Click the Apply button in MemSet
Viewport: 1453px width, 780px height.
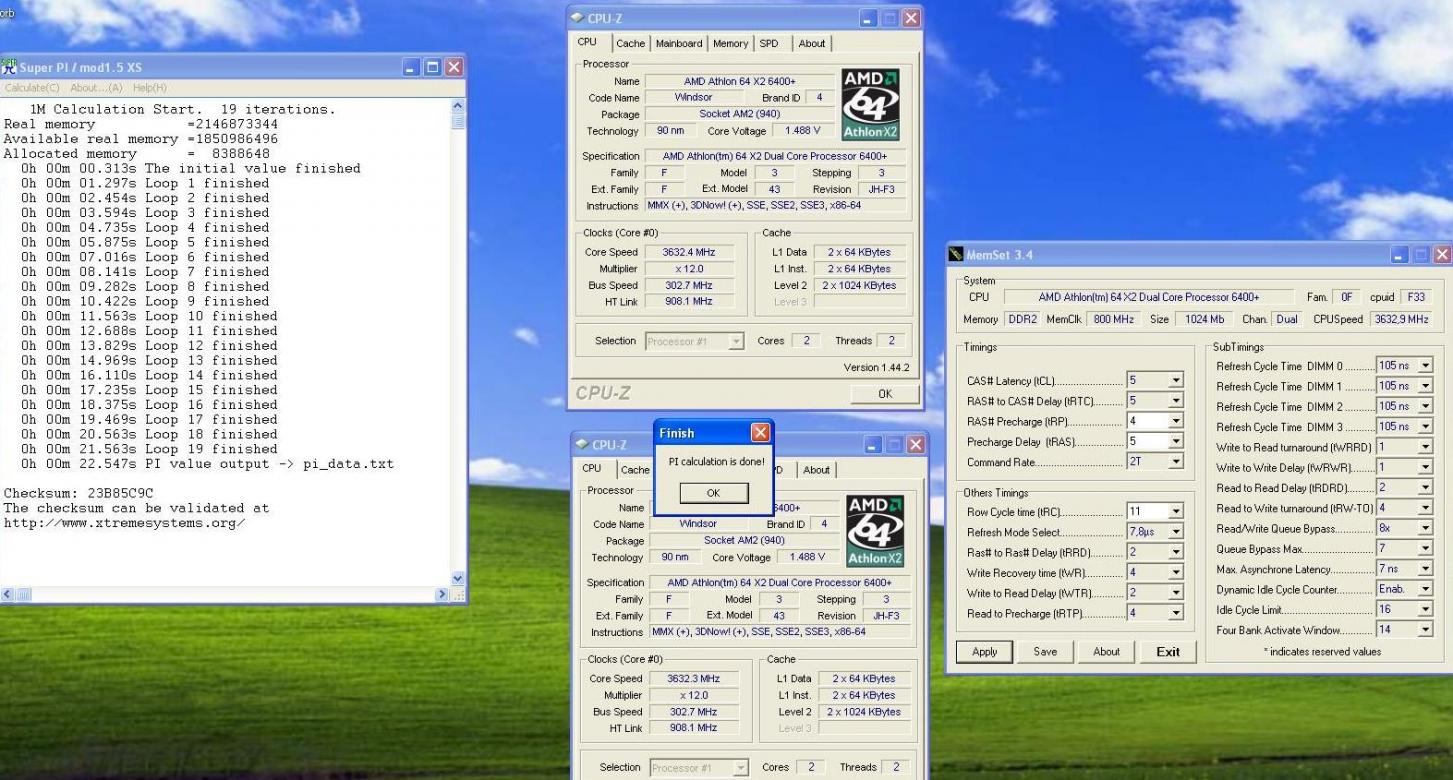pos(984,652)
